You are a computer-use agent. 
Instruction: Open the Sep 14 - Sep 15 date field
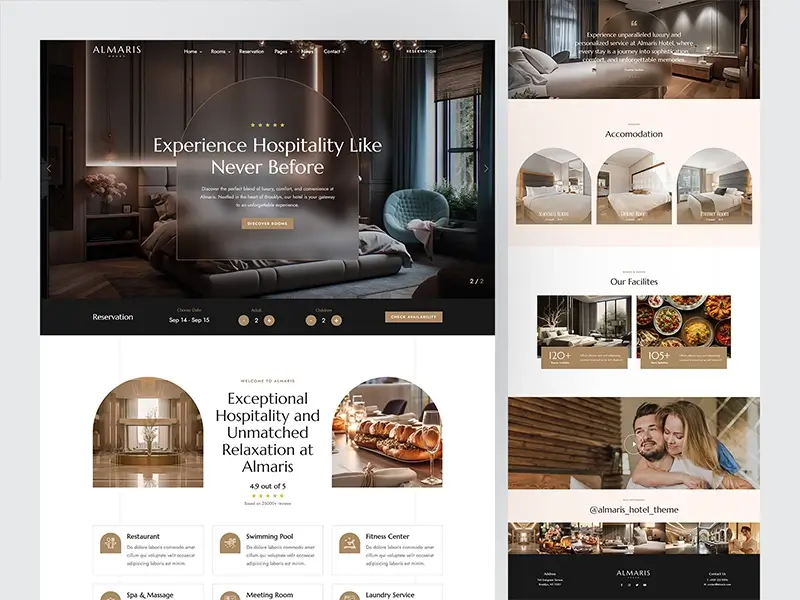tap(189, 320)
